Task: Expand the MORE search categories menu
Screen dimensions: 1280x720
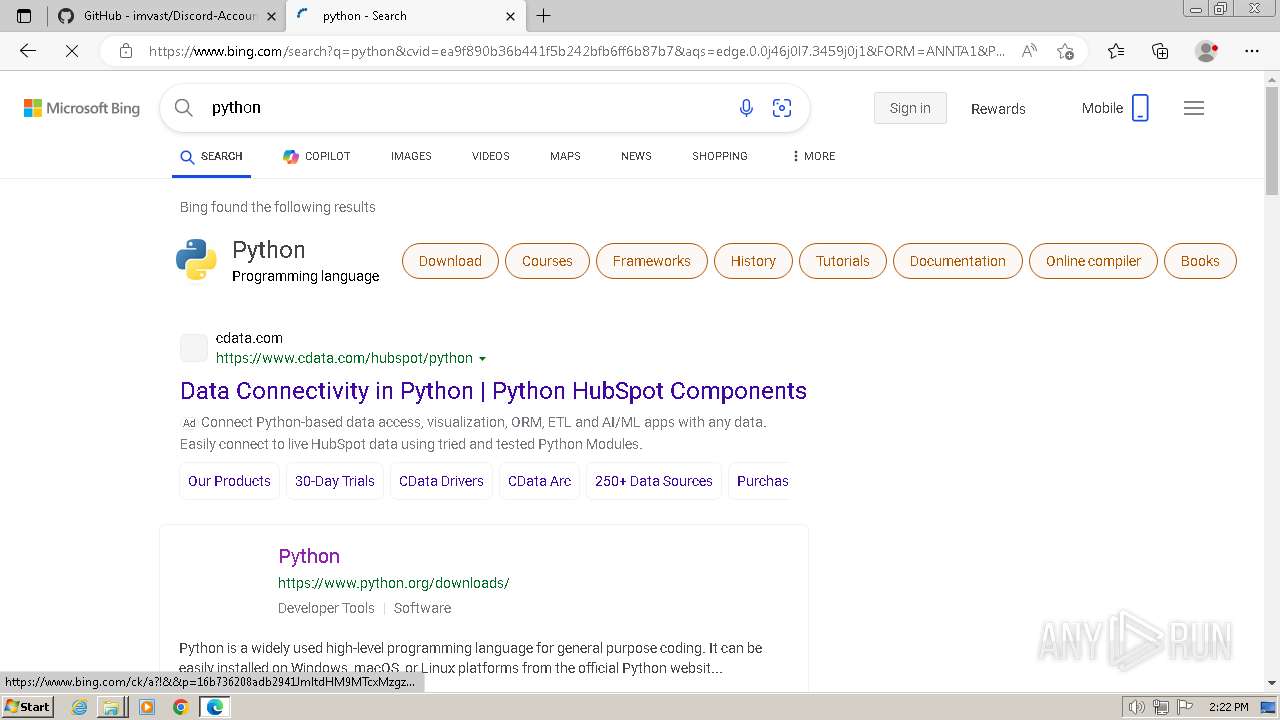Action: tap(813, 156)
